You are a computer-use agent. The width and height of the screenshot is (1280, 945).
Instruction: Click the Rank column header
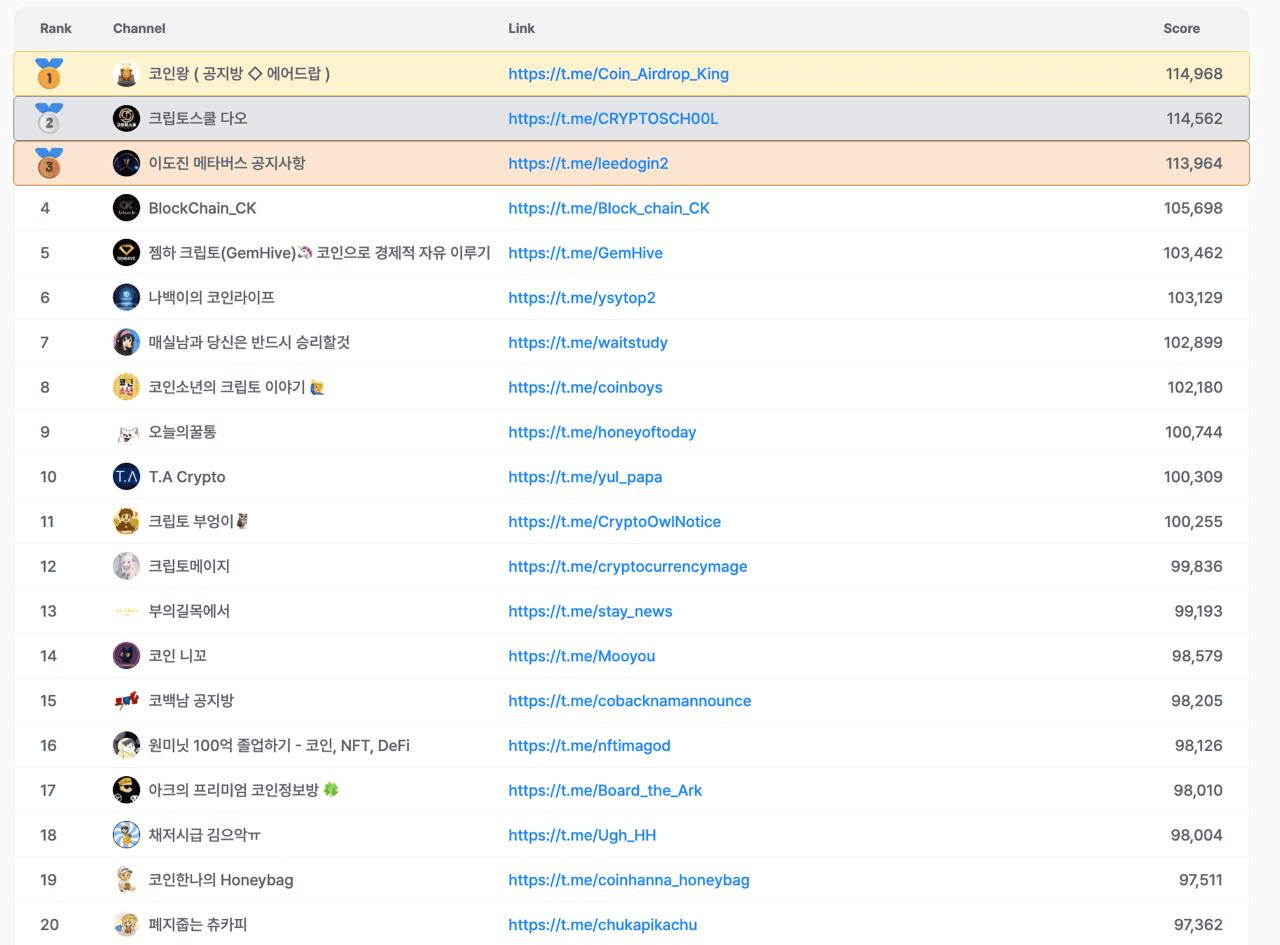pyautogui.click(x=56, y=28)
